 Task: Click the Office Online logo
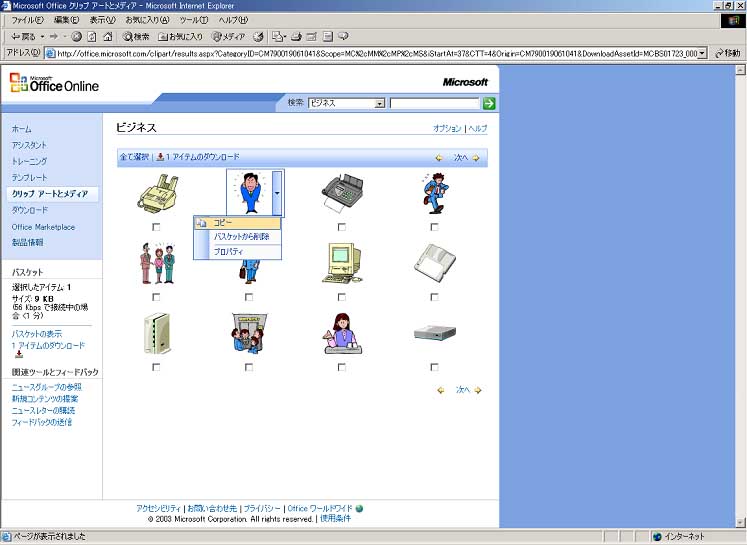click(x=54, y=83)
